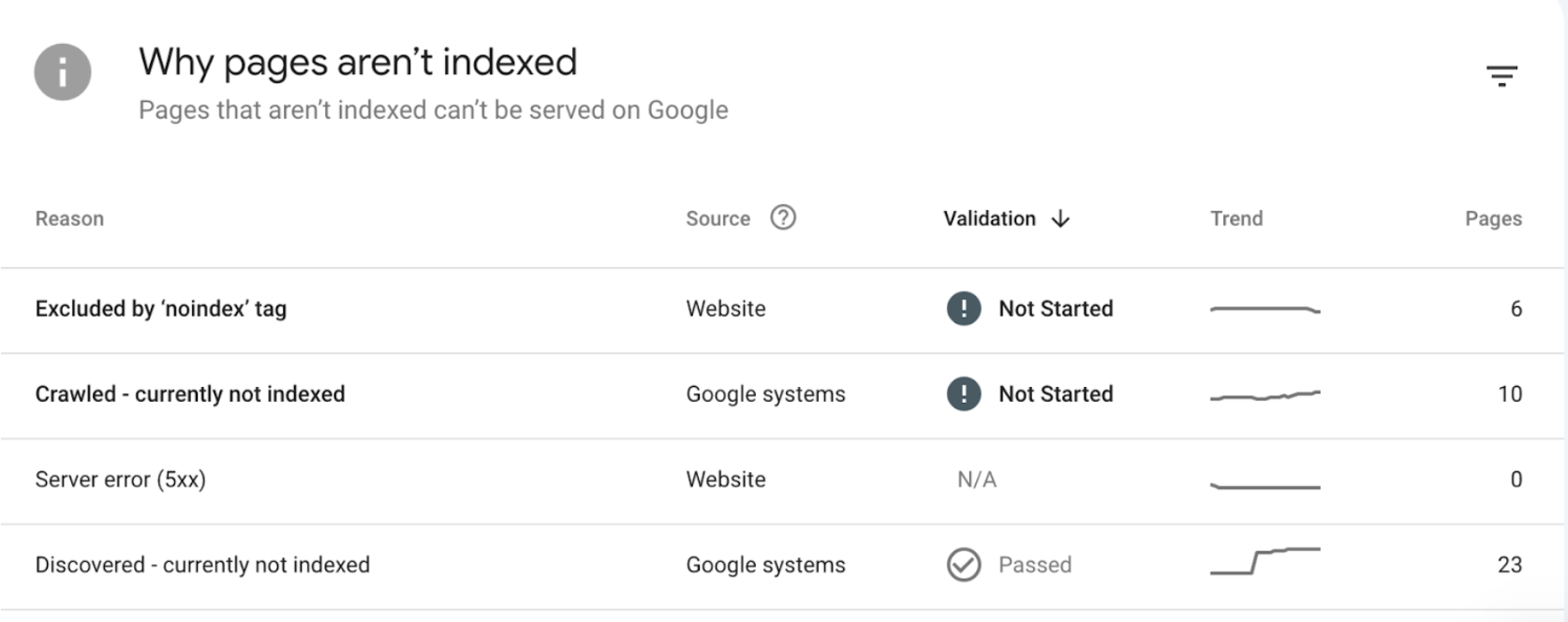Click the filter rows icon
The image size is (1568, 622).
[x=1501, y=76]
